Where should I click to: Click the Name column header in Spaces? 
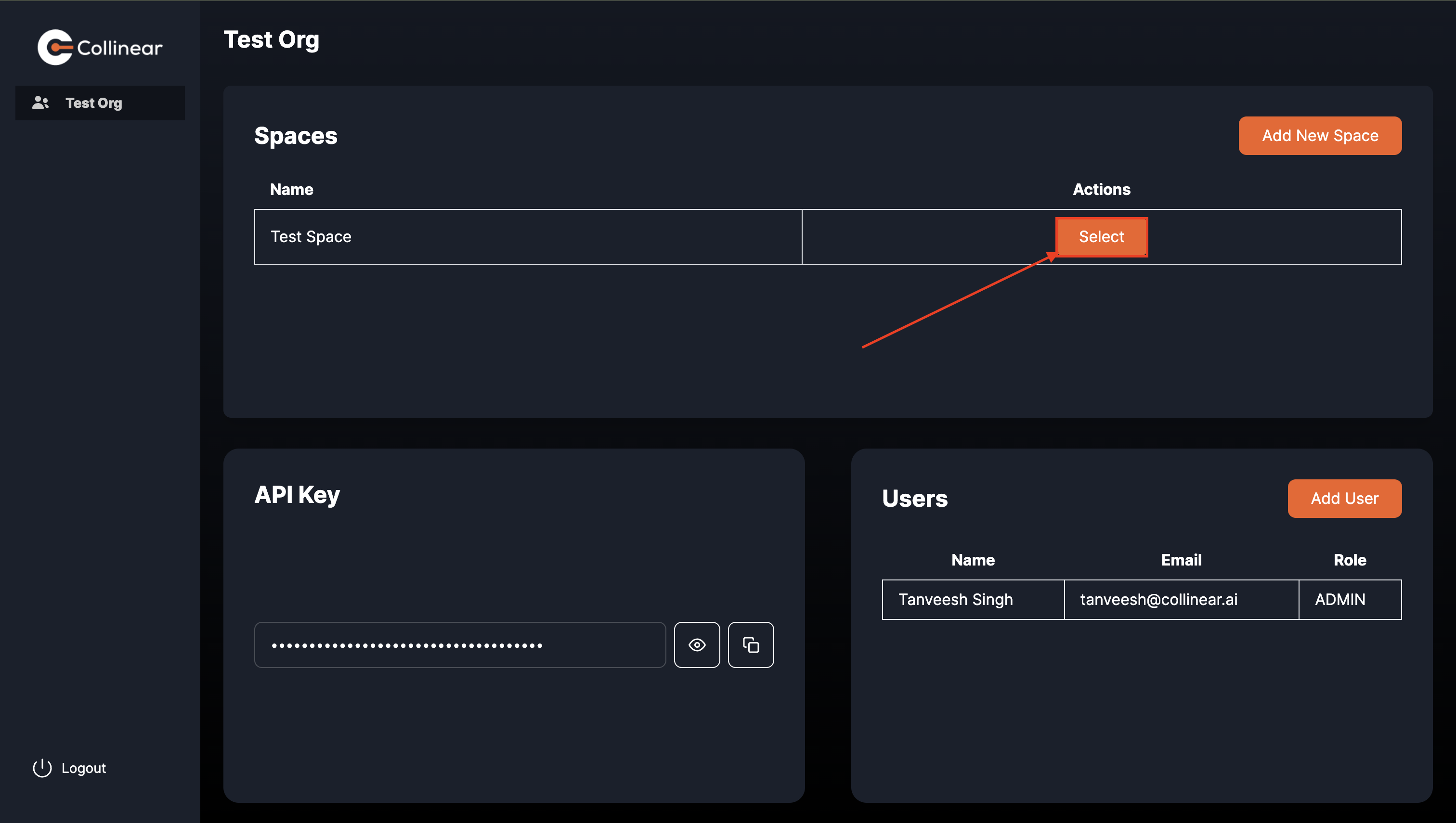click(291, 189)
